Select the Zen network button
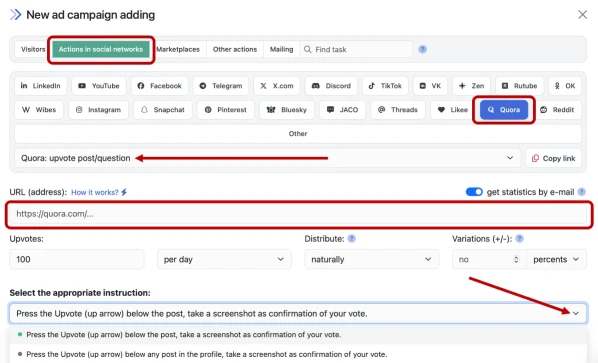 click(x=471, y=86)
